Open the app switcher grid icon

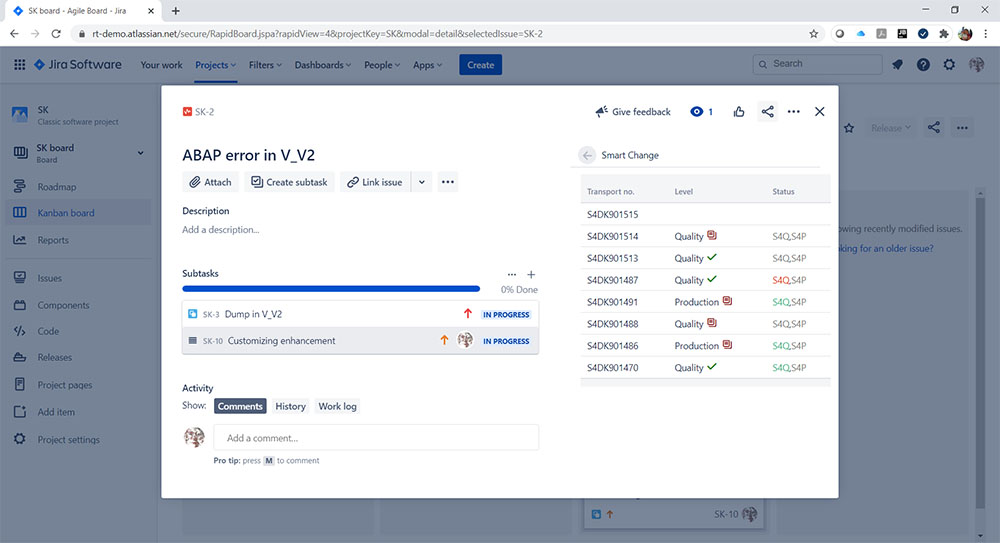click(x=20, y=64)
